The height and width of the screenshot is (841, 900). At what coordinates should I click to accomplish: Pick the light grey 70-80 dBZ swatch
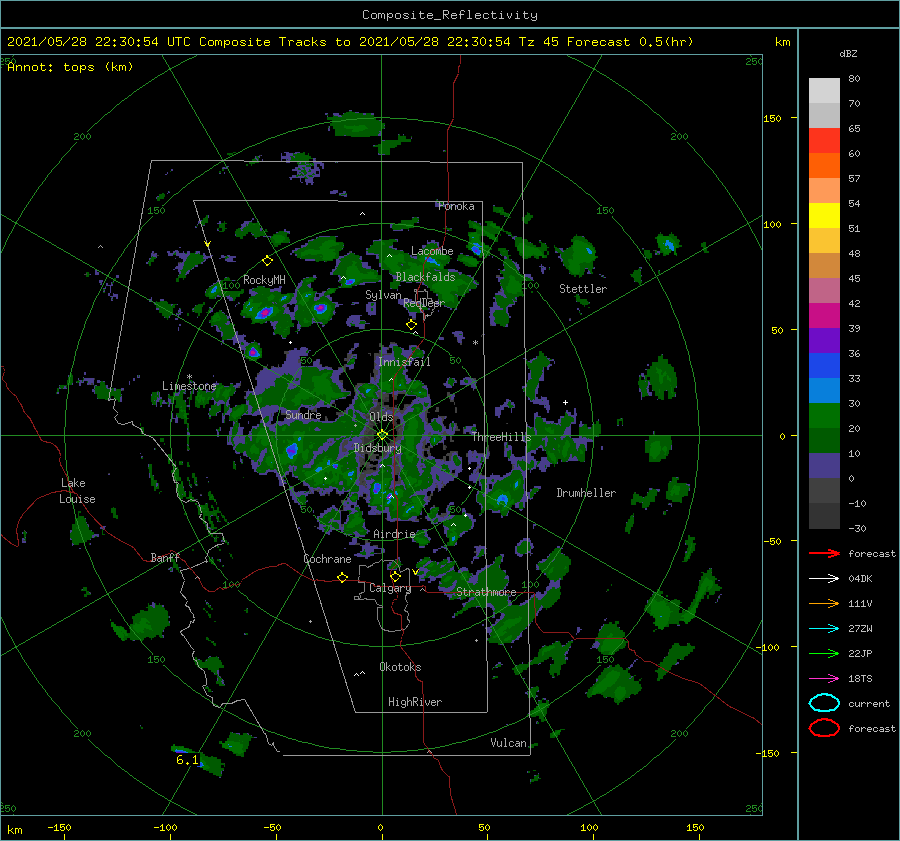point(824,91)
